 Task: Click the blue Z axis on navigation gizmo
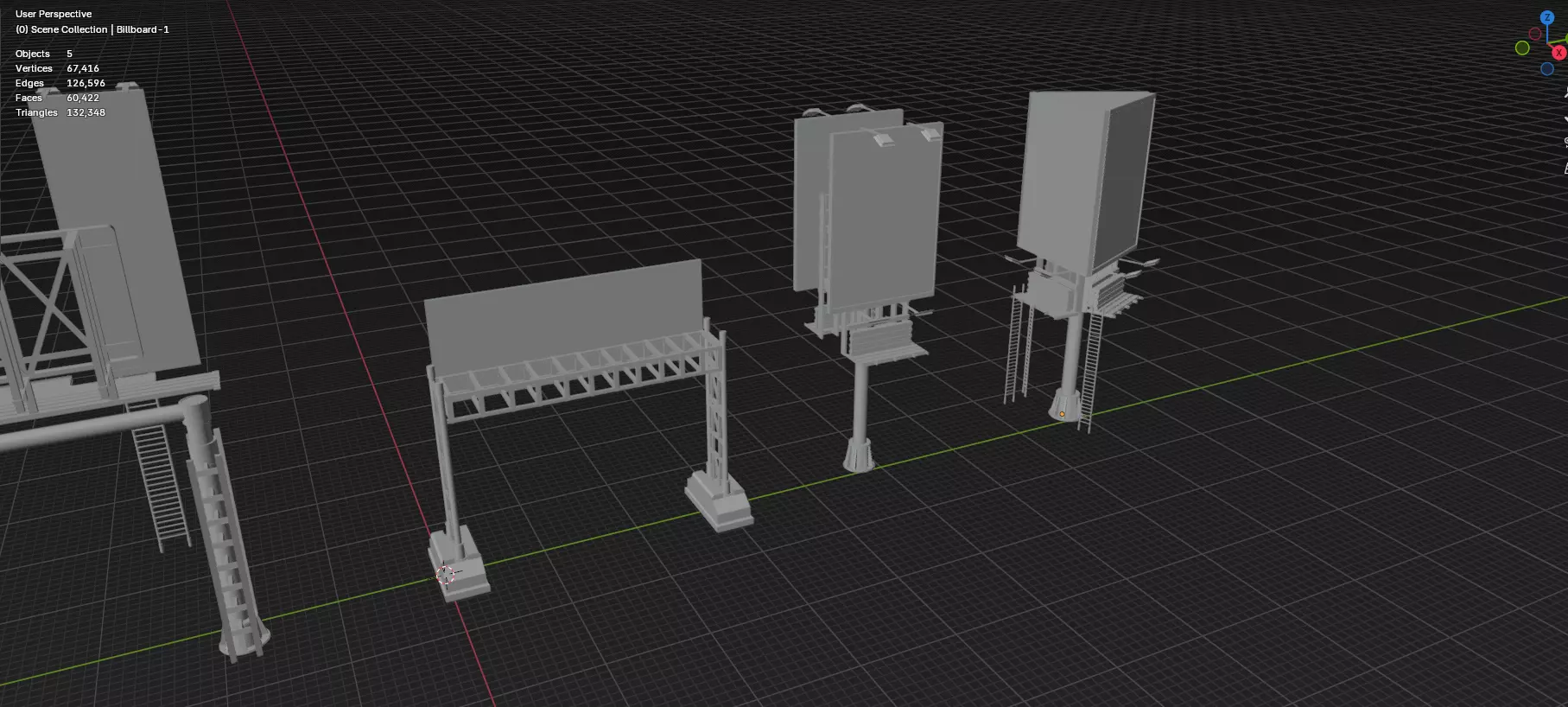1547,17
